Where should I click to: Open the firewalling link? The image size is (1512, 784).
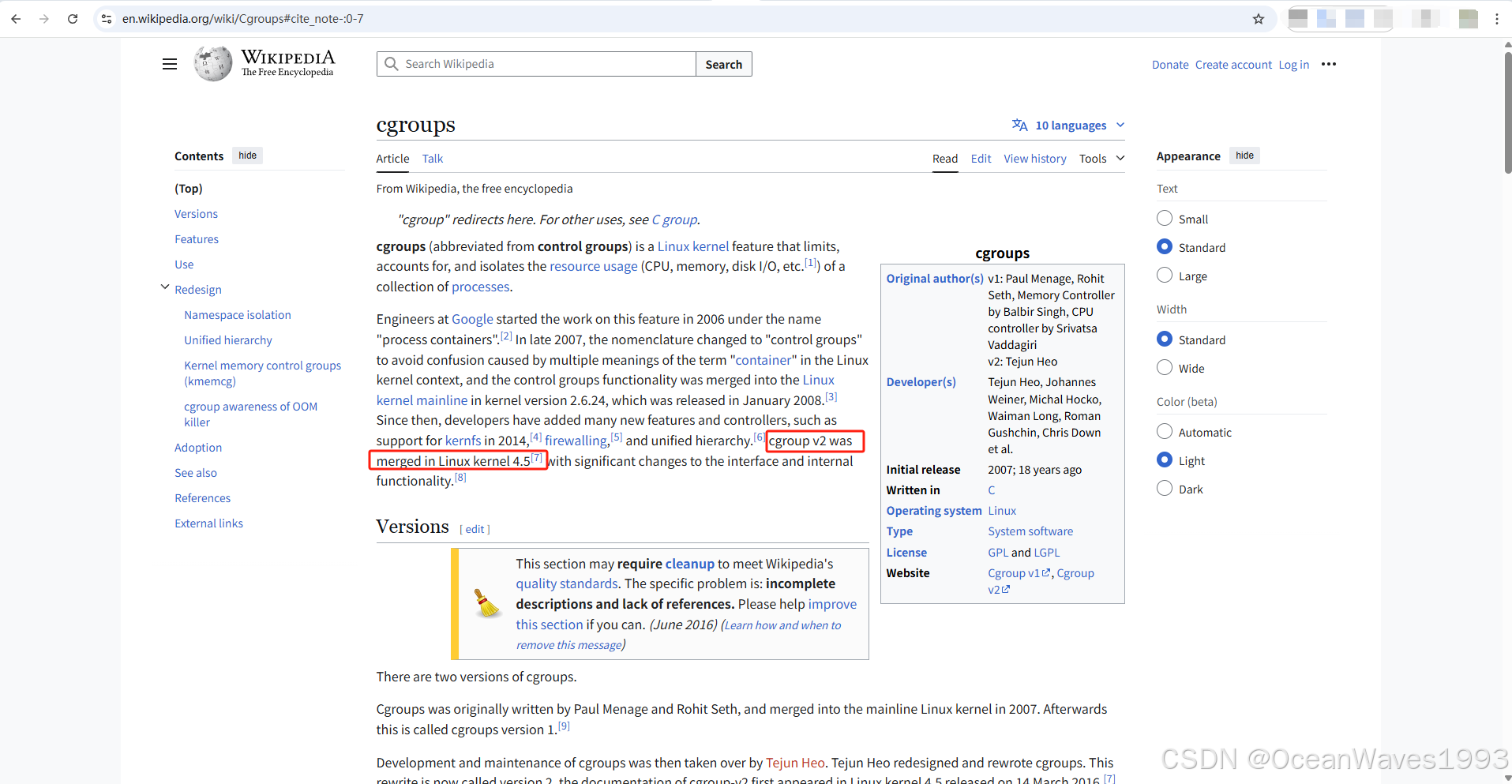point(576,441)
